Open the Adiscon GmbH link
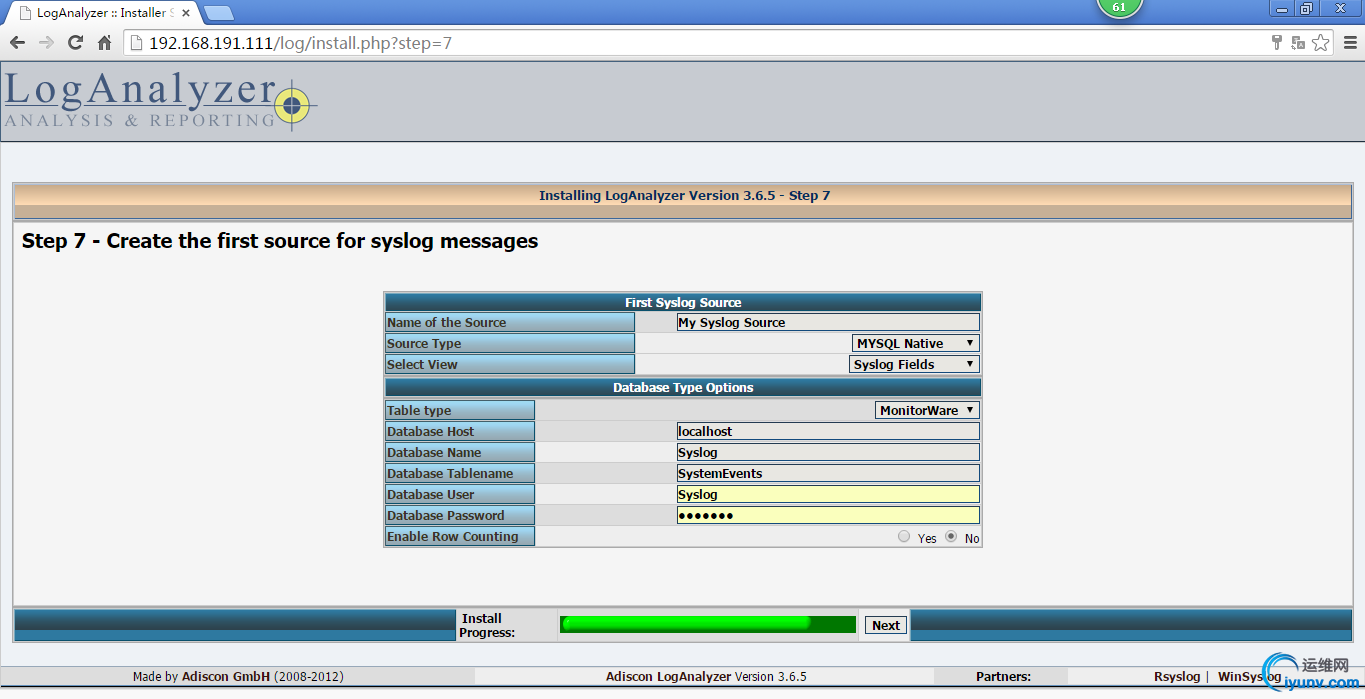The width and height of the screenshot is (1365, 699). click(226, 677)
